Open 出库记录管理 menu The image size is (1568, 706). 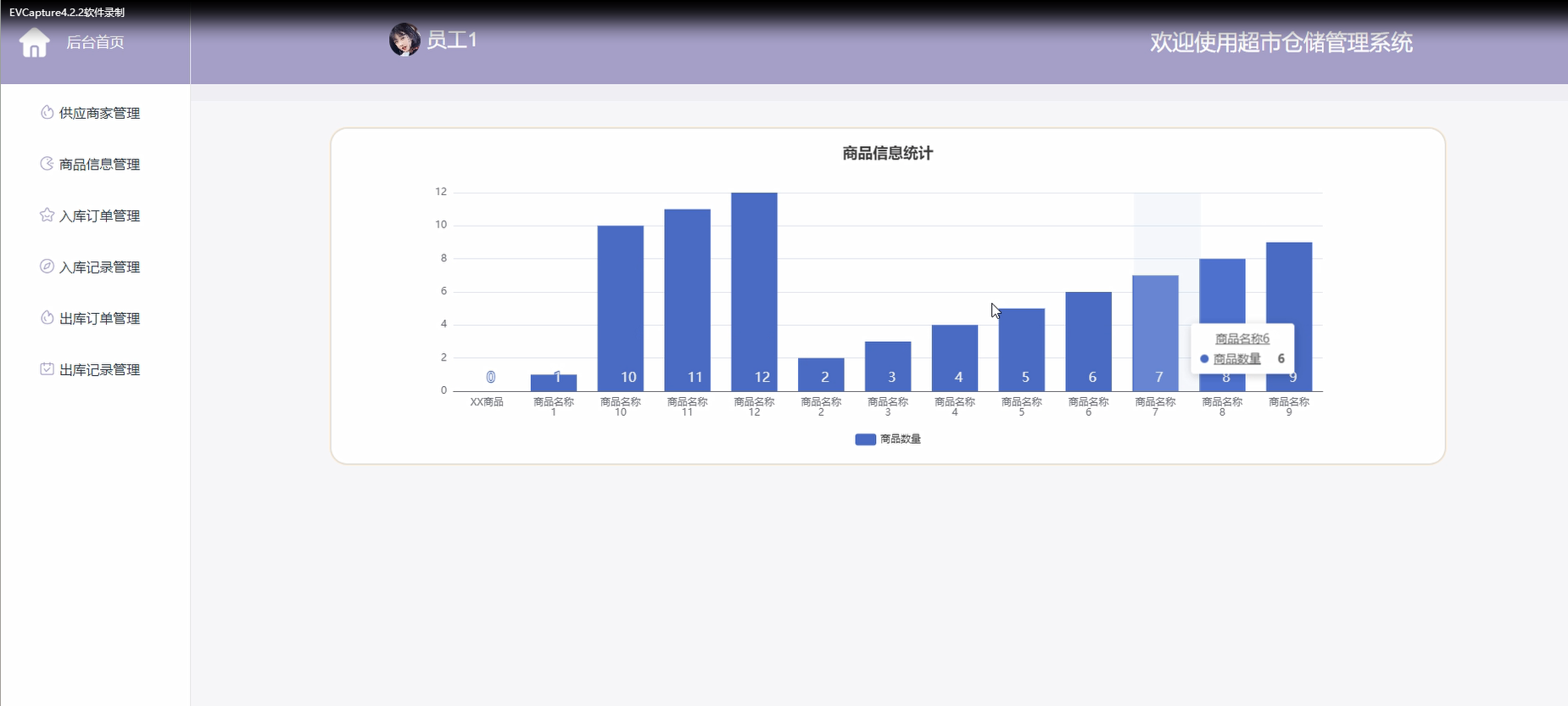pos(99,370)
